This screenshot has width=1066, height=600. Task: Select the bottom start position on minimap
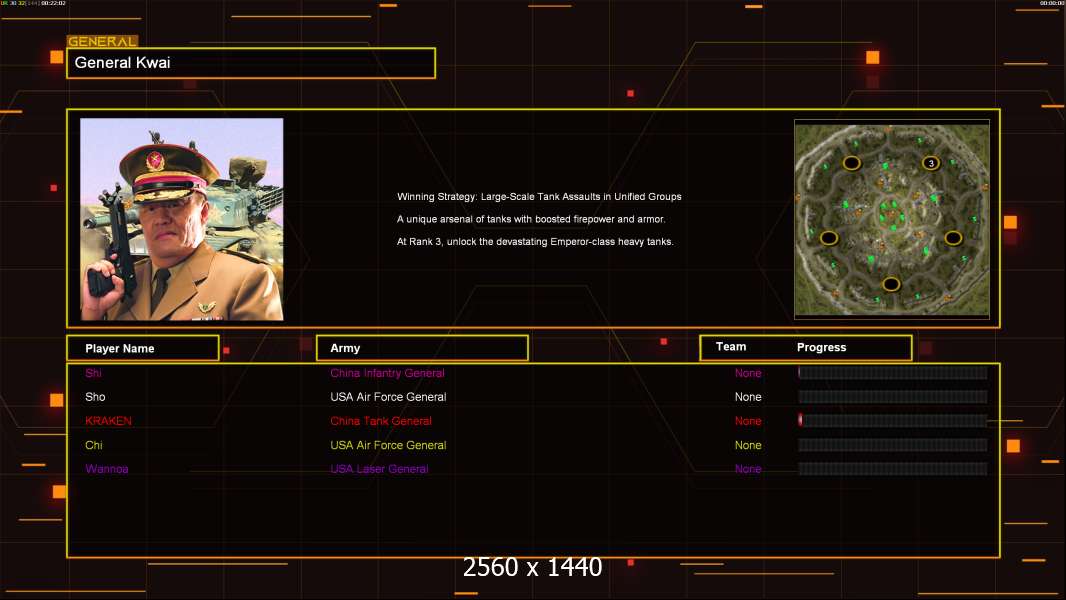coord(891,284)
